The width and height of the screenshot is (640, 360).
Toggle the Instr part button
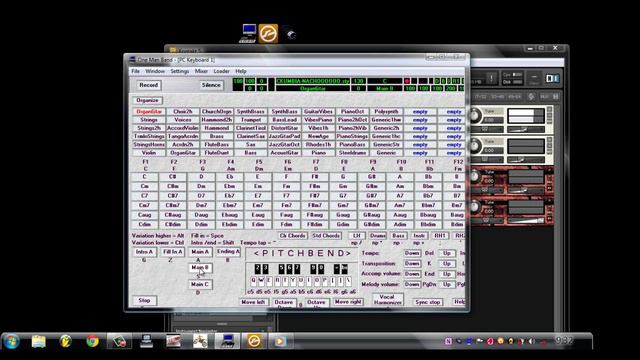click(x=419, y=236)
